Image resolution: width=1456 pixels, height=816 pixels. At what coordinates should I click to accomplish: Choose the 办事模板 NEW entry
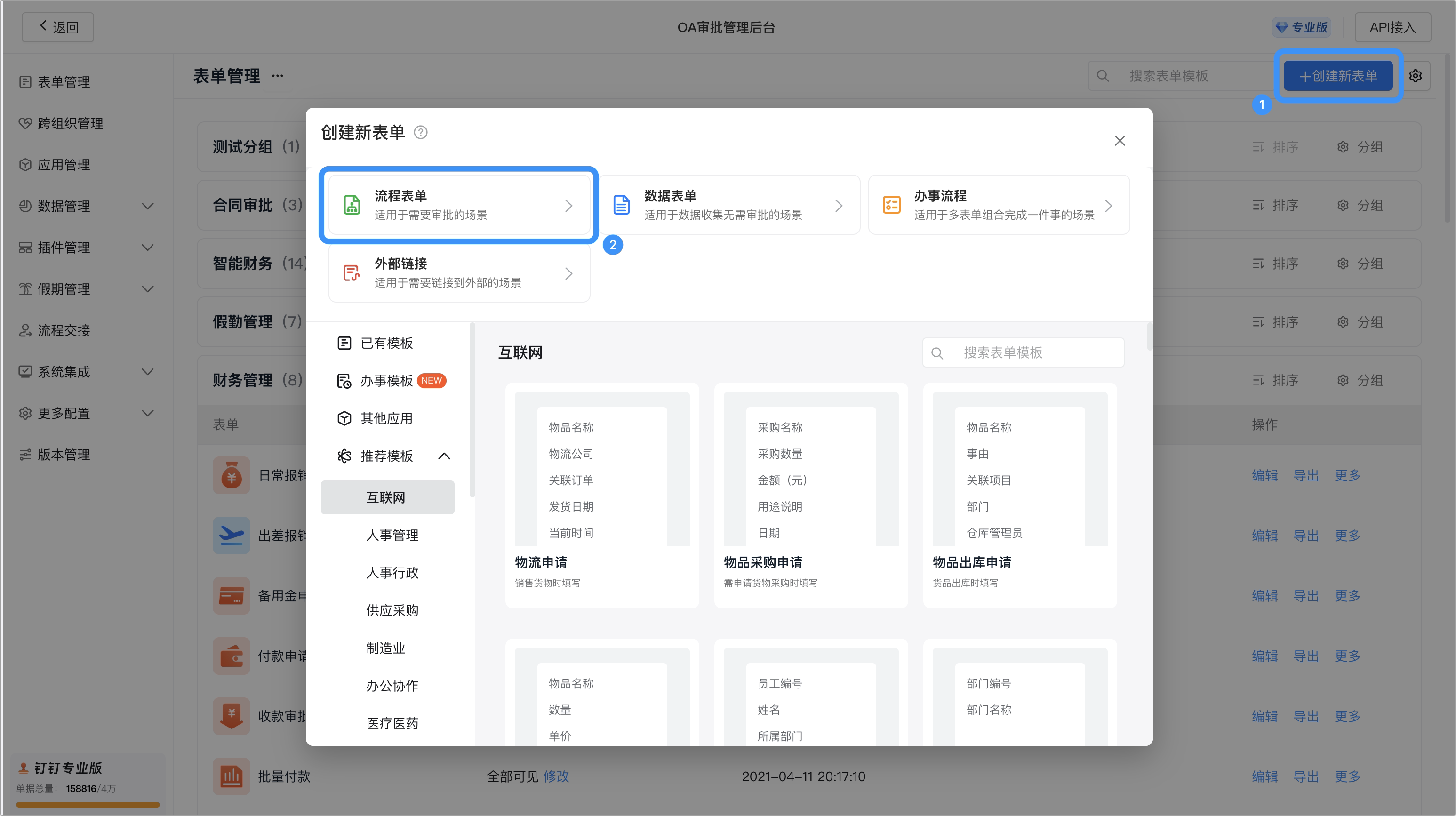392,381
